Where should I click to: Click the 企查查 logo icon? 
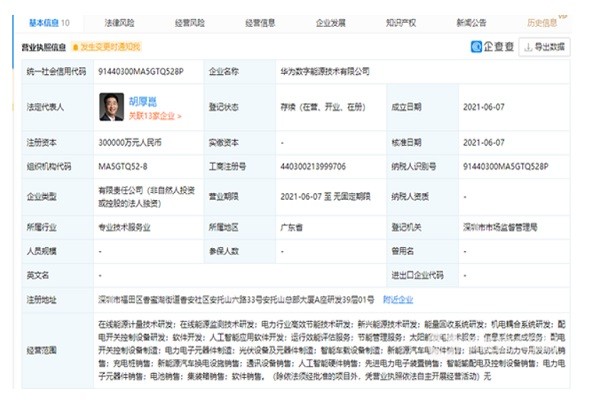click(476, 47)
